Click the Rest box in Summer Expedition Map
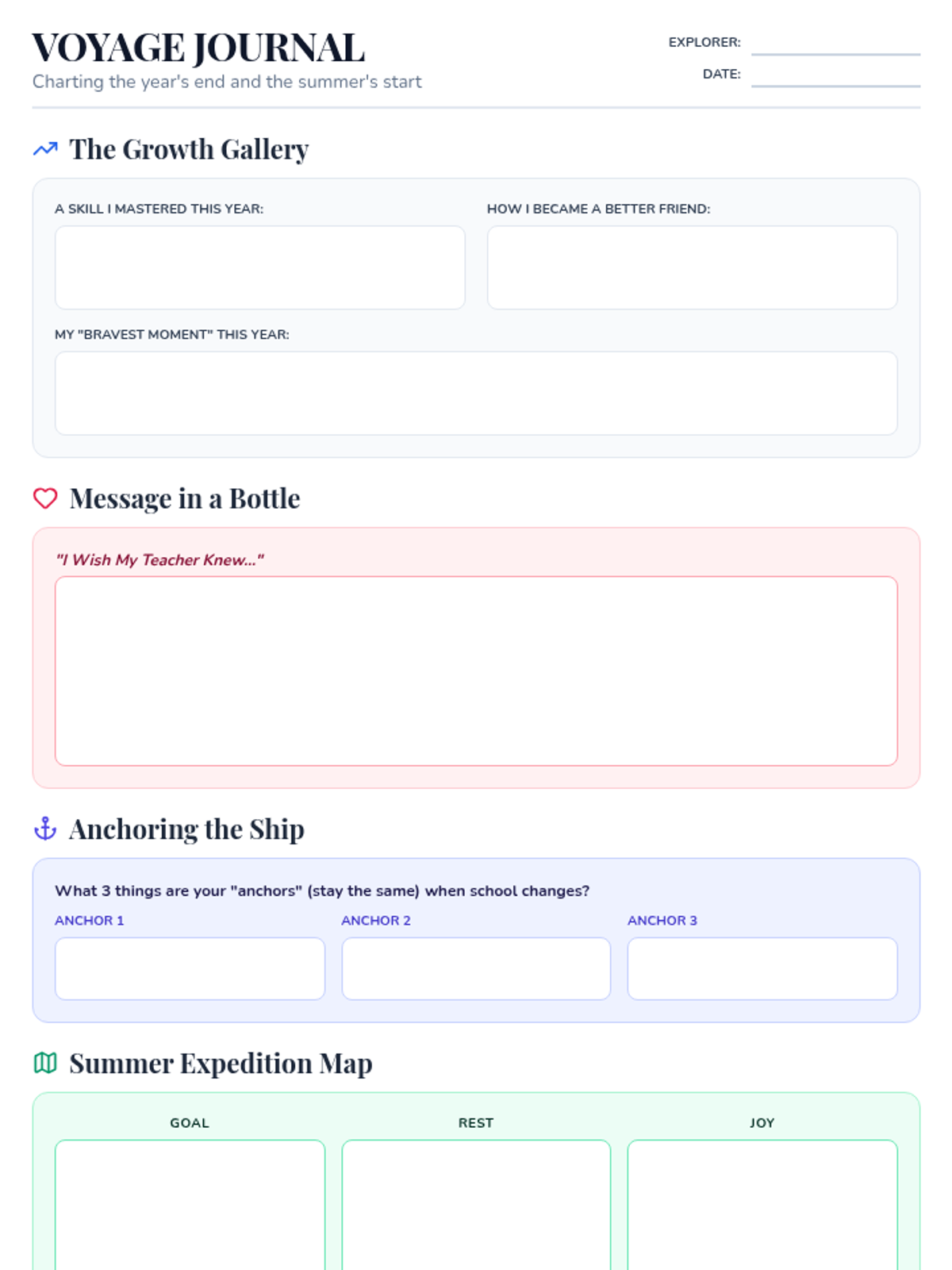 pos(476,1205)
